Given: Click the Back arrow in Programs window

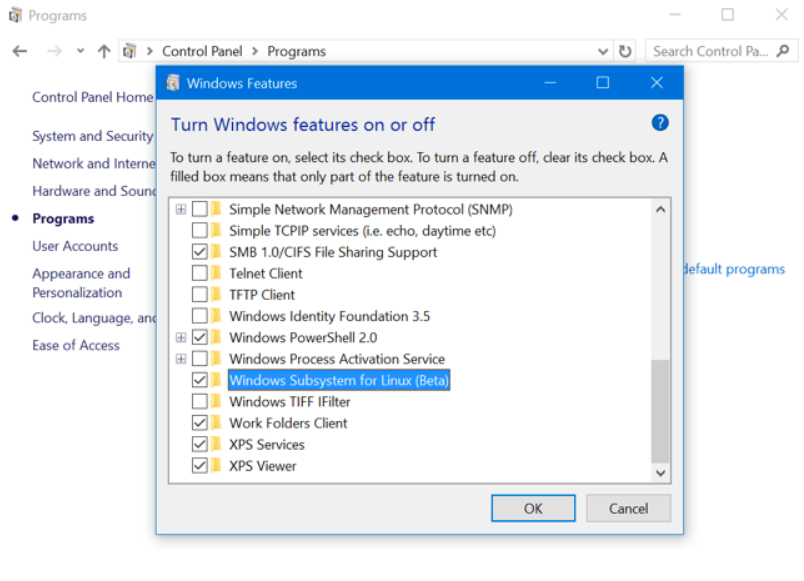Looking at the screenshot, I should click(x=19, y=51).
